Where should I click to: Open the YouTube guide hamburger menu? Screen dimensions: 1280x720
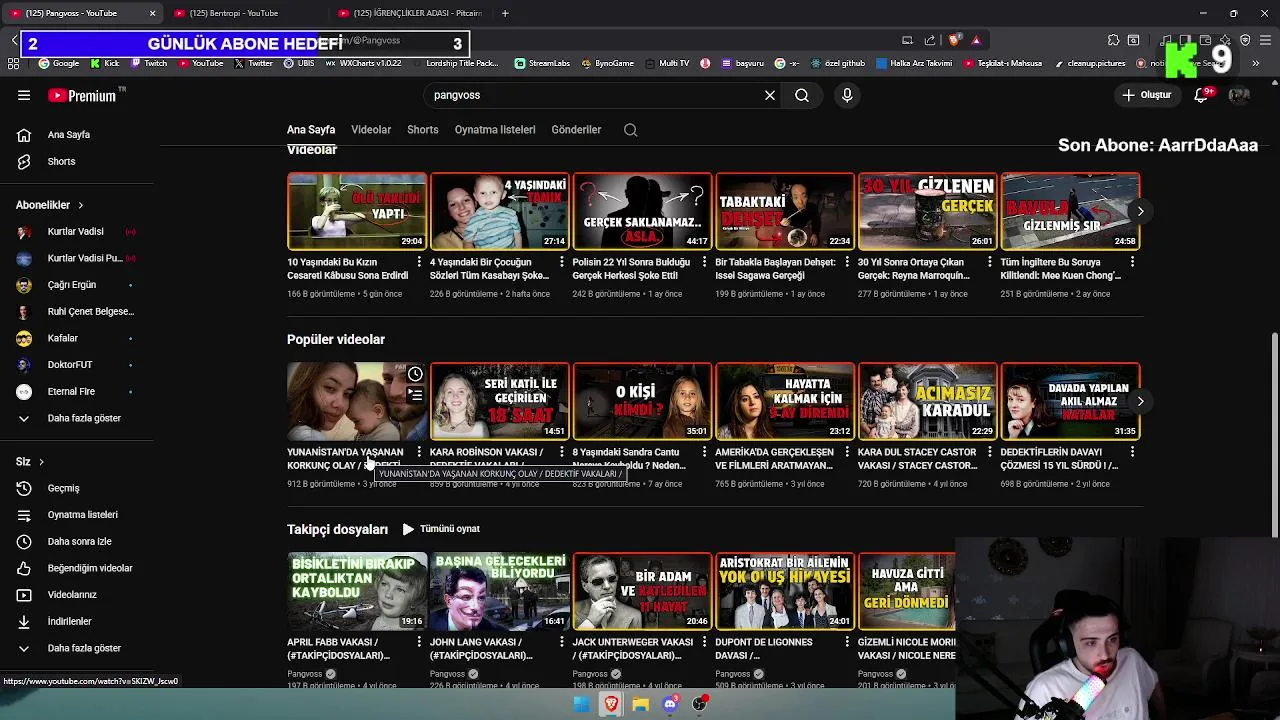click(24, 95)
